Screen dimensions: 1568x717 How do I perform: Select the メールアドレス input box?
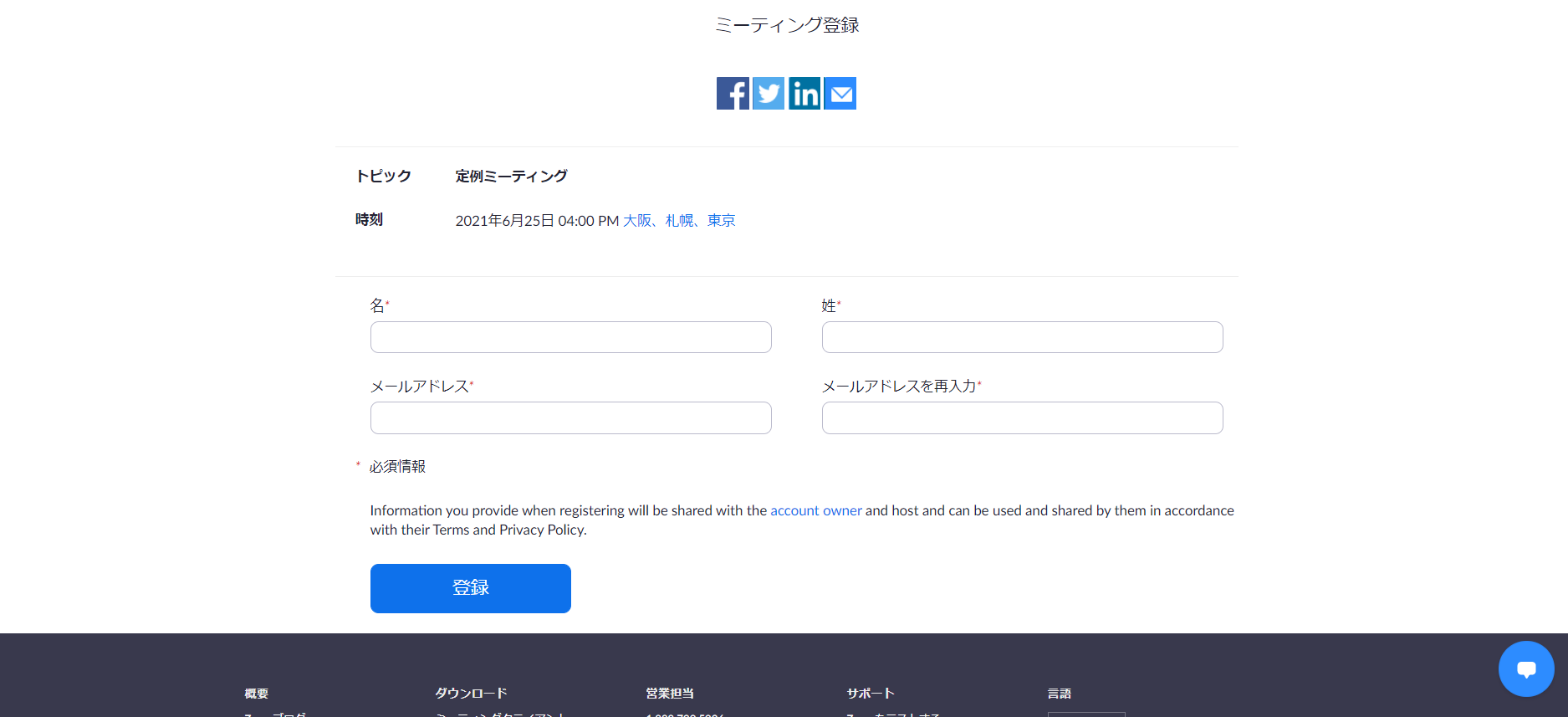[570, 417]
